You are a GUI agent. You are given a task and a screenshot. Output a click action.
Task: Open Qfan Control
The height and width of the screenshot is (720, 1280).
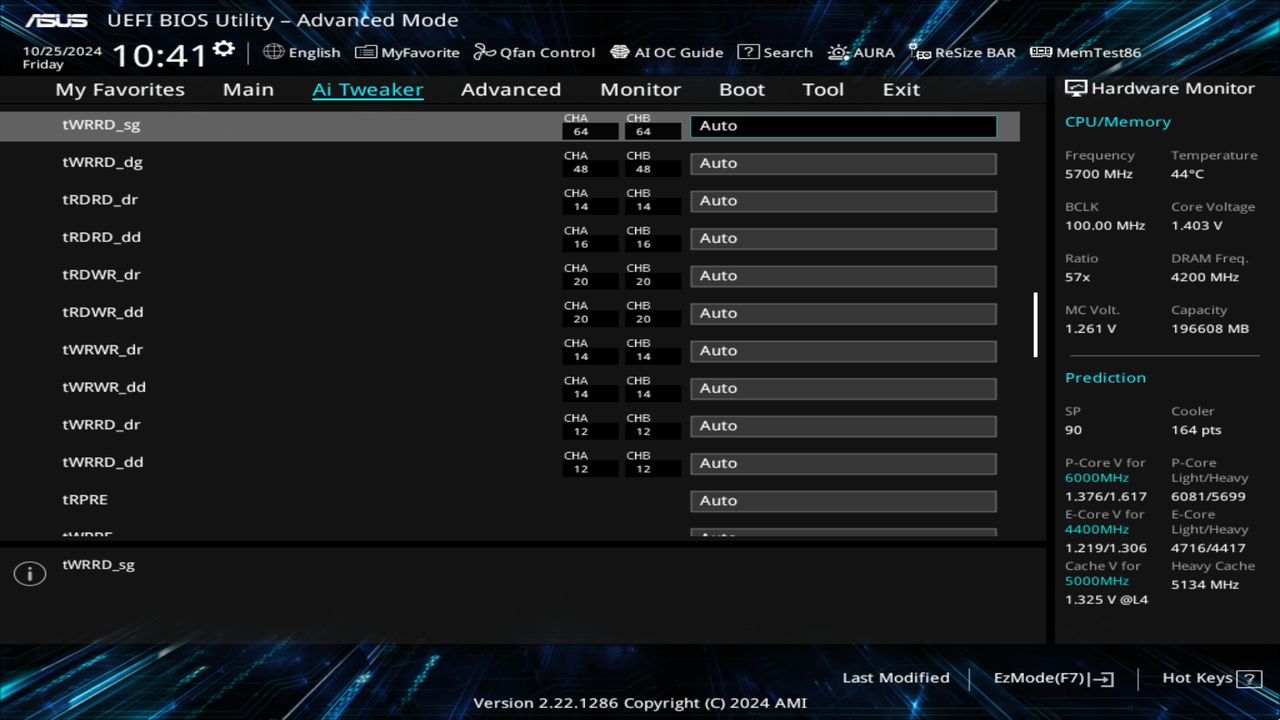(x=533, y=52)
